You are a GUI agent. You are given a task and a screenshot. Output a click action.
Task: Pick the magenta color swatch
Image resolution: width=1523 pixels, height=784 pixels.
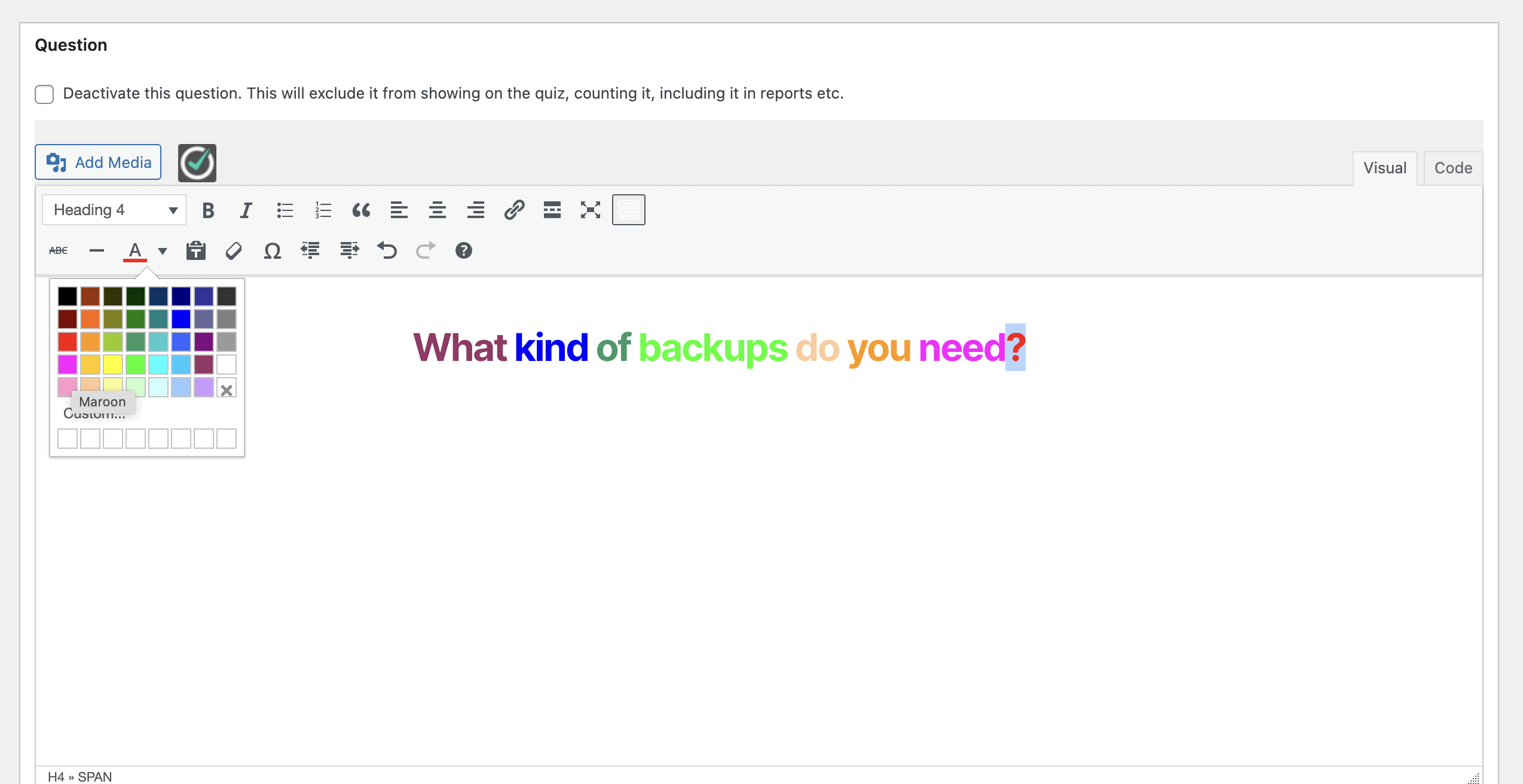[x=68, y=365]
